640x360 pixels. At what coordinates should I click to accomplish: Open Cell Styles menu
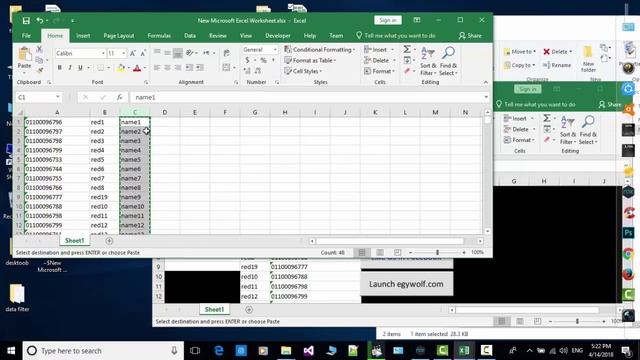click(x=303, y=71)
